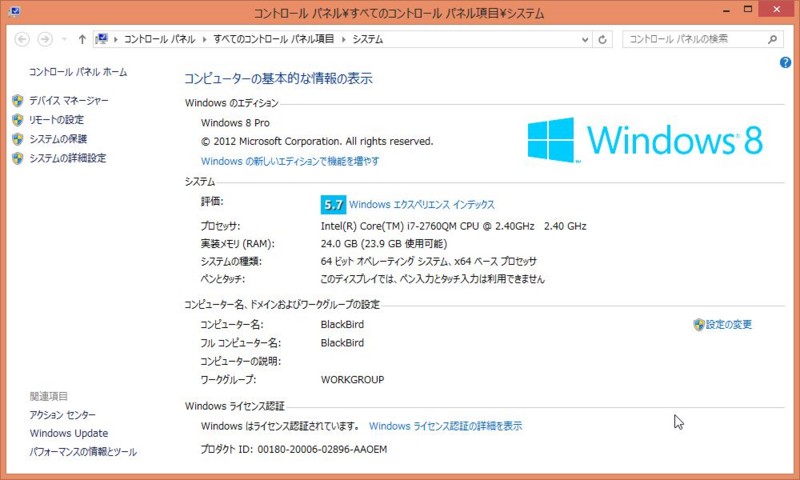Click the 5.7 rating badge
The width and height of the screenshot is (800, 480).
pyautogui.click(x=333, y=205)
